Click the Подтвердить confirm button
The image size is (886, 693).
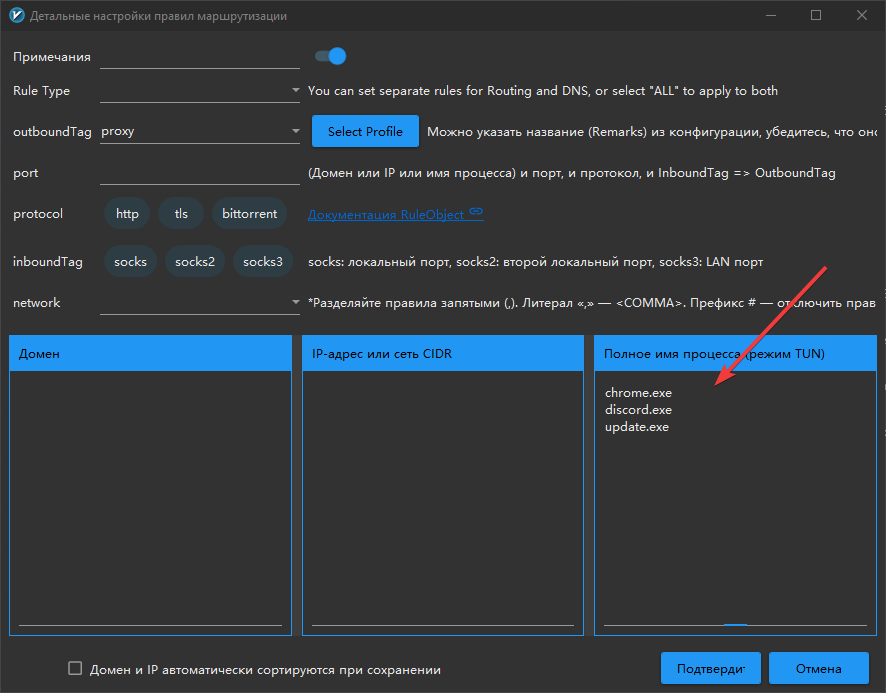[711, 669]
